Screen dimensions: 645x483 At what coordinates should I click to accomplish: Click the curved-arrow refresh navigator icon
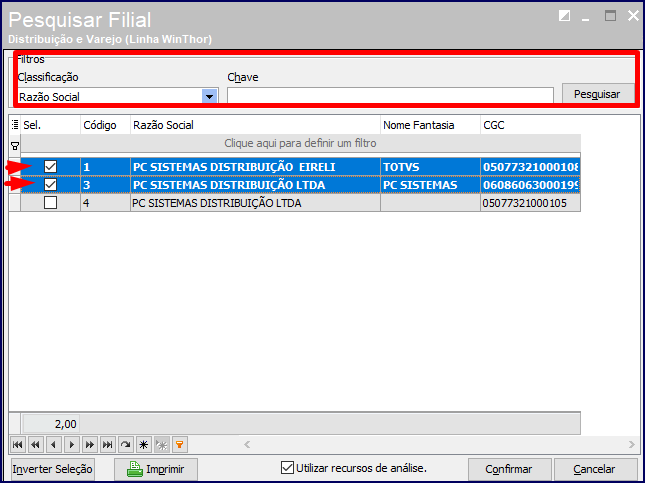click(x=125, y=444)
